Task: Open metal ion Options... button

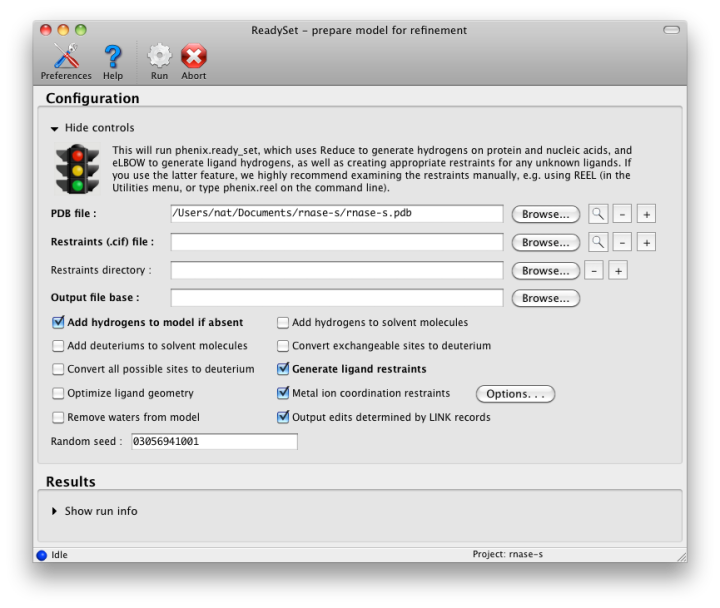Action: click(514, 394)
